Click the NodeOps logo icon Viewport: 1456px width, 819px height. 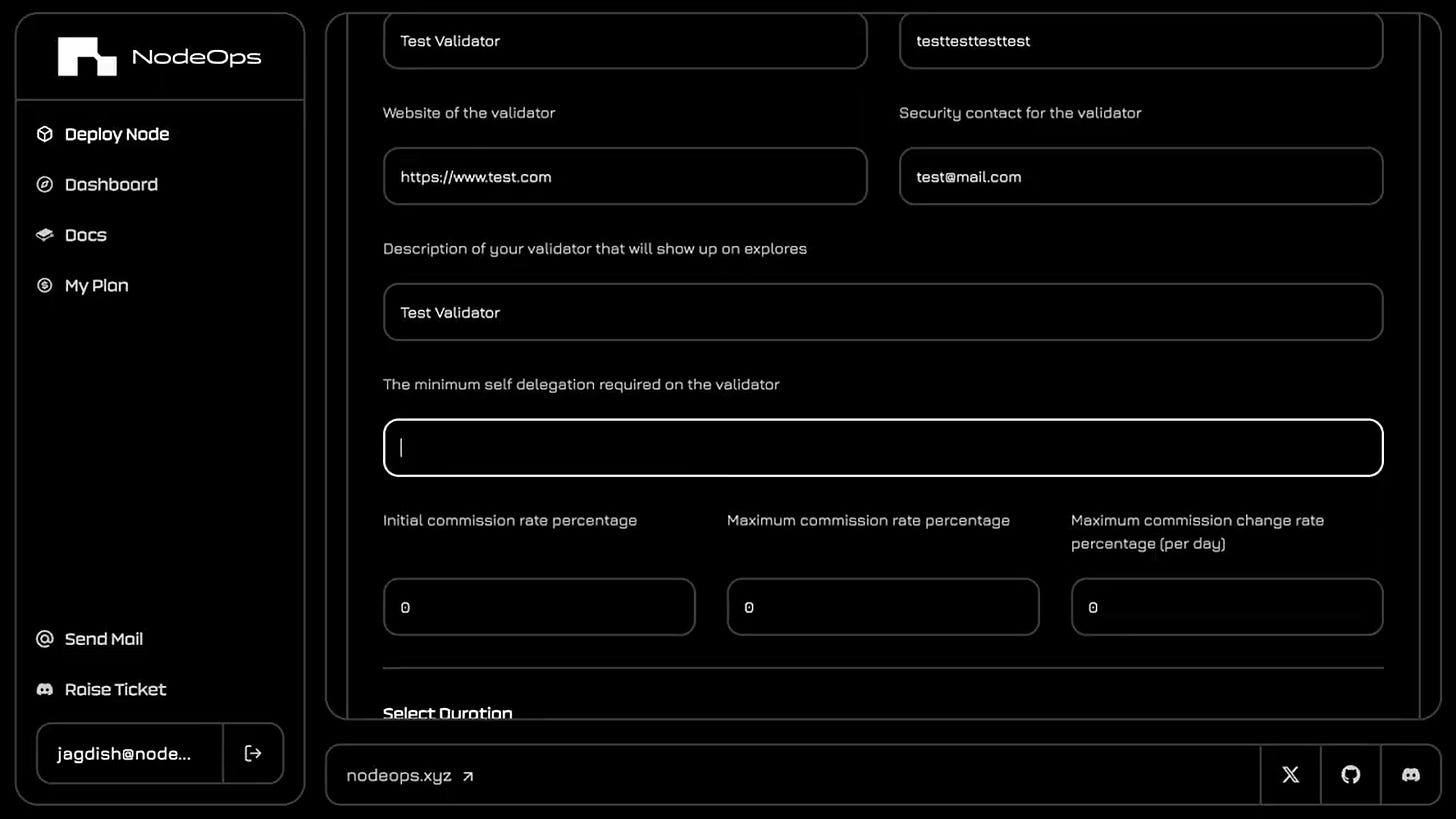click(x=88, y=57)
